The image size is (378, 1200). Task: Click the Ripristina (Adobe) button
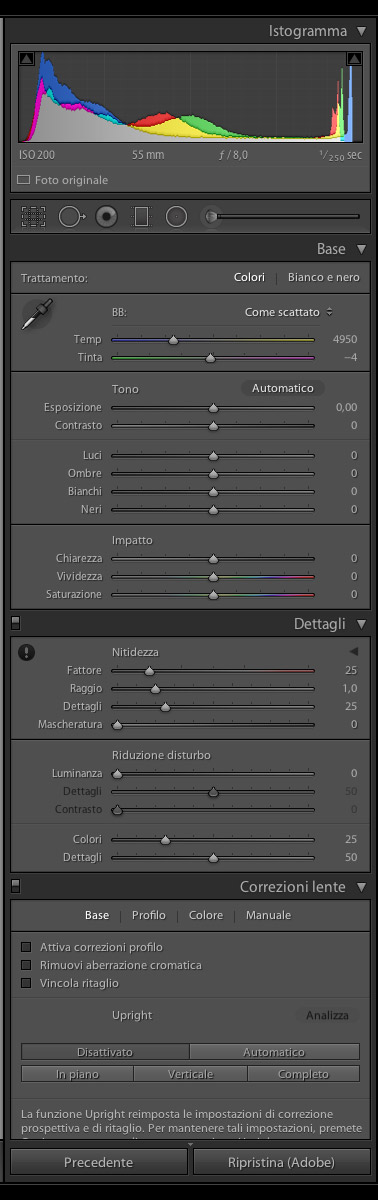(281, 1162)
